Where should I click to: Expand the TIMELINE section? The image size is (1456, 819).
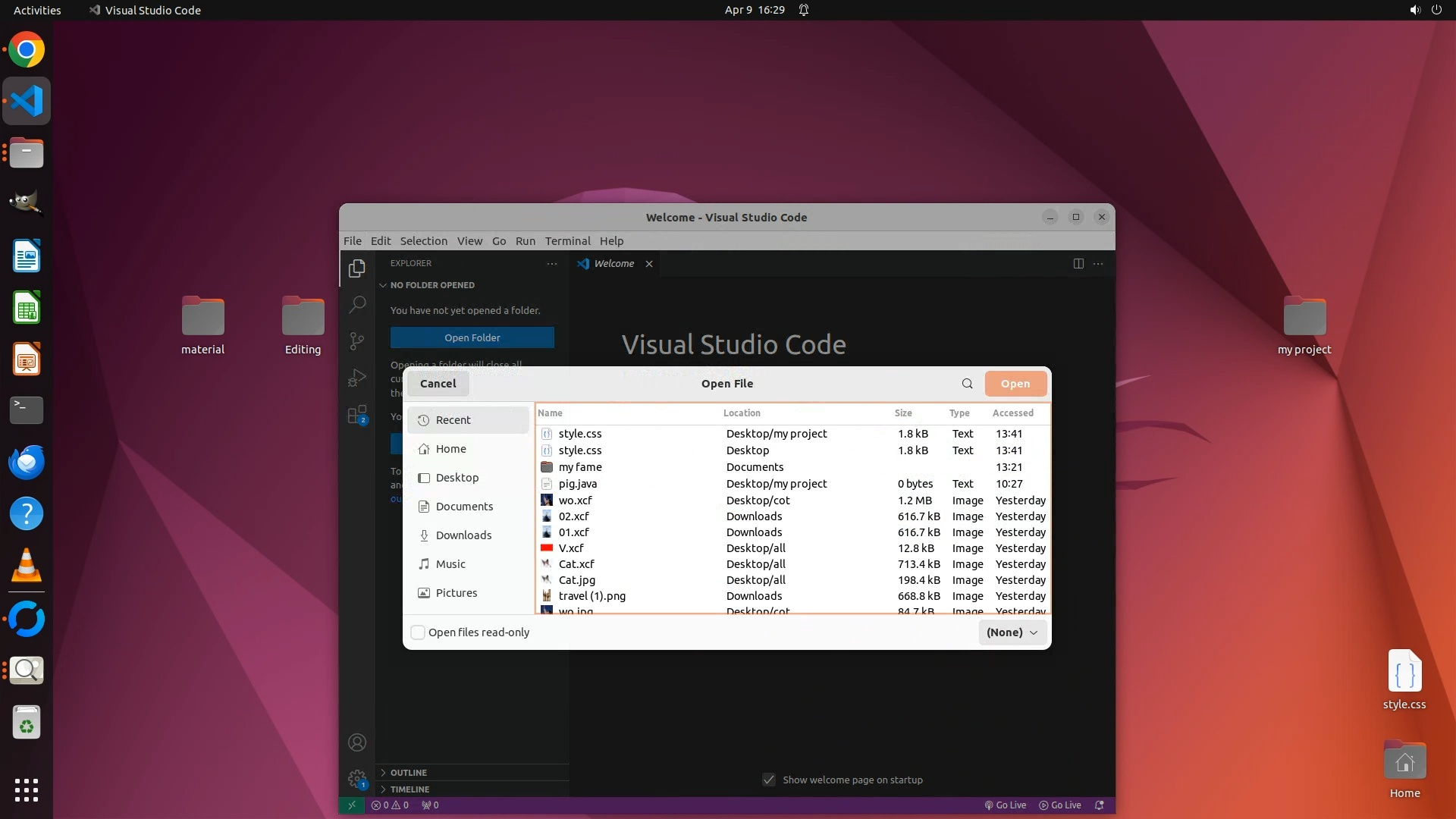click(x=409, y=789)
